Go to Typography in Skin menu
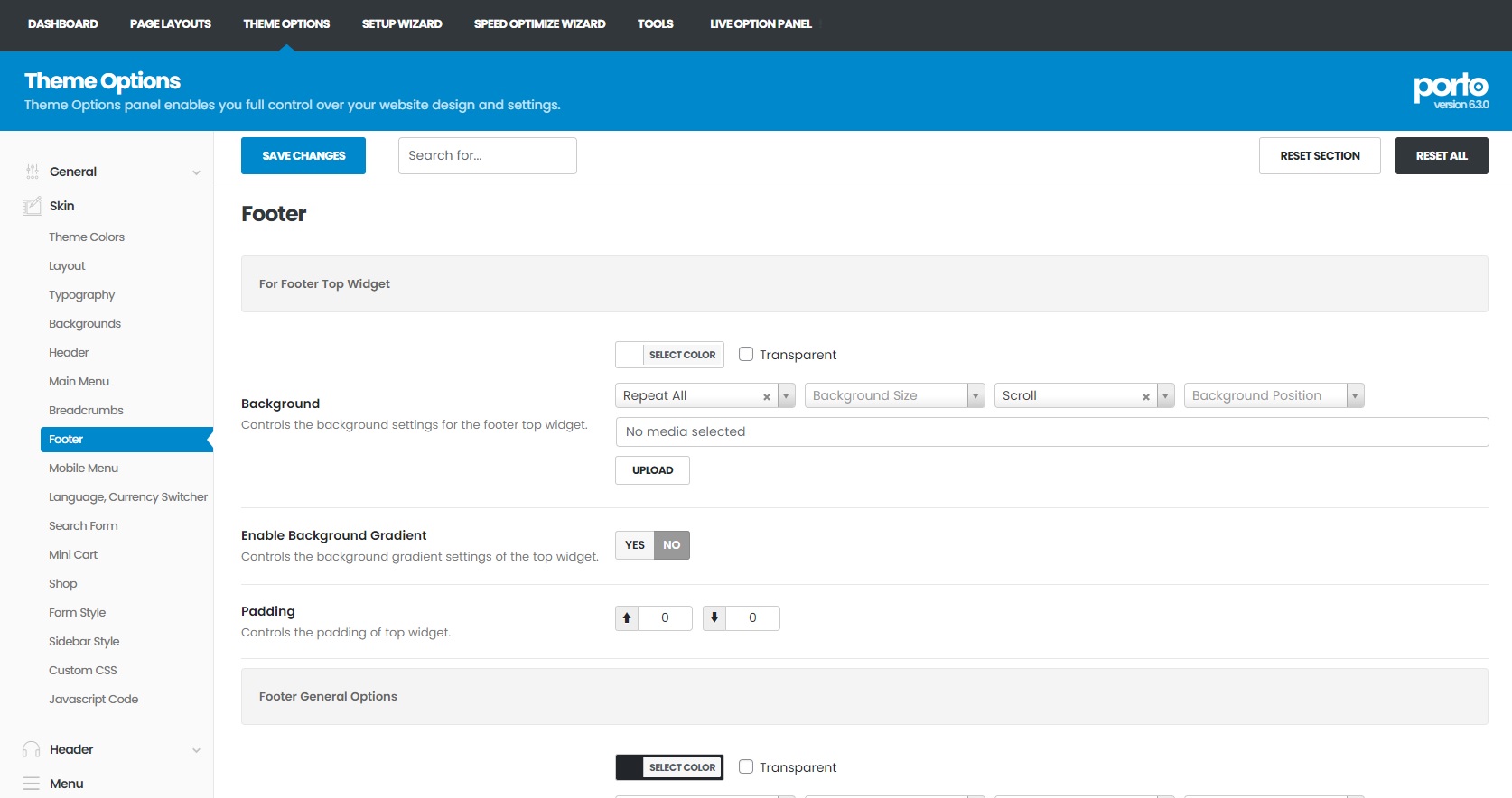Image resolution: width=1512 pixels, height=798 pixels. pyautogui.click(x=82, y=295)
